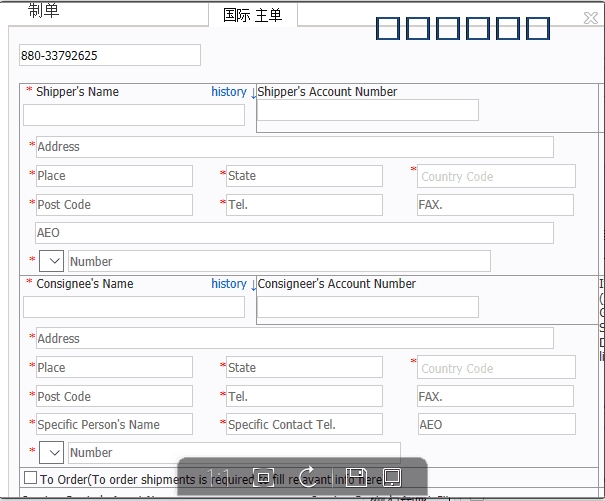Click the 1:1 actual size icon
The width and height of the screenshot is (605, 501).
coord(218,477)
